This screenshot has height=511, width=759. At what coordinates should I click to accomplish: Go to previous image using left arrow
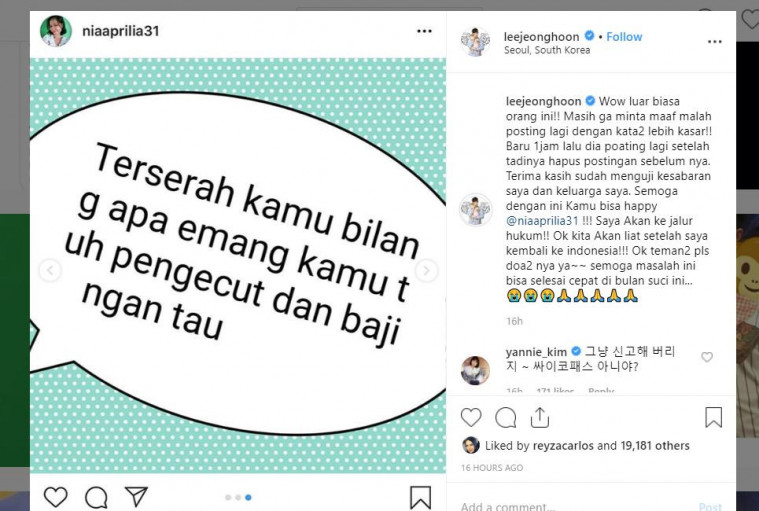click(50, 271)
